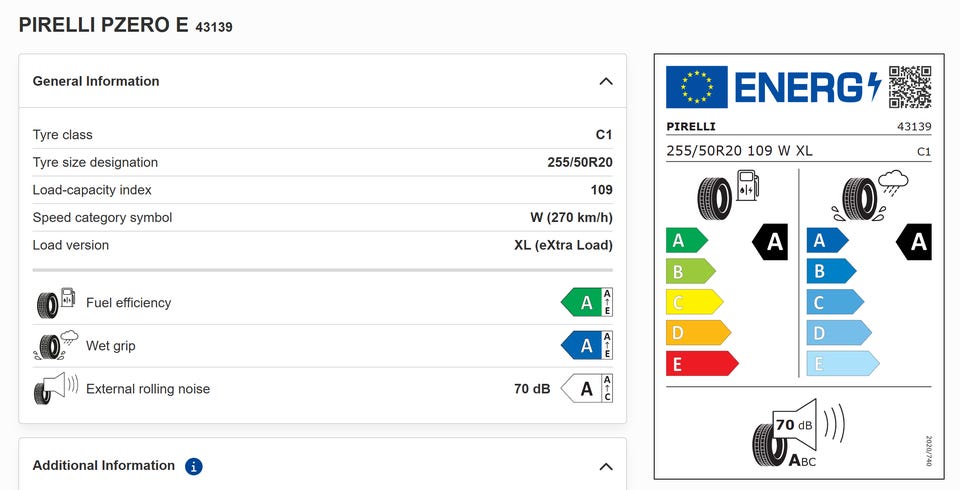960x490 pixels.
Task: Click blue C wet grip arrow
Action: (835, 302)
